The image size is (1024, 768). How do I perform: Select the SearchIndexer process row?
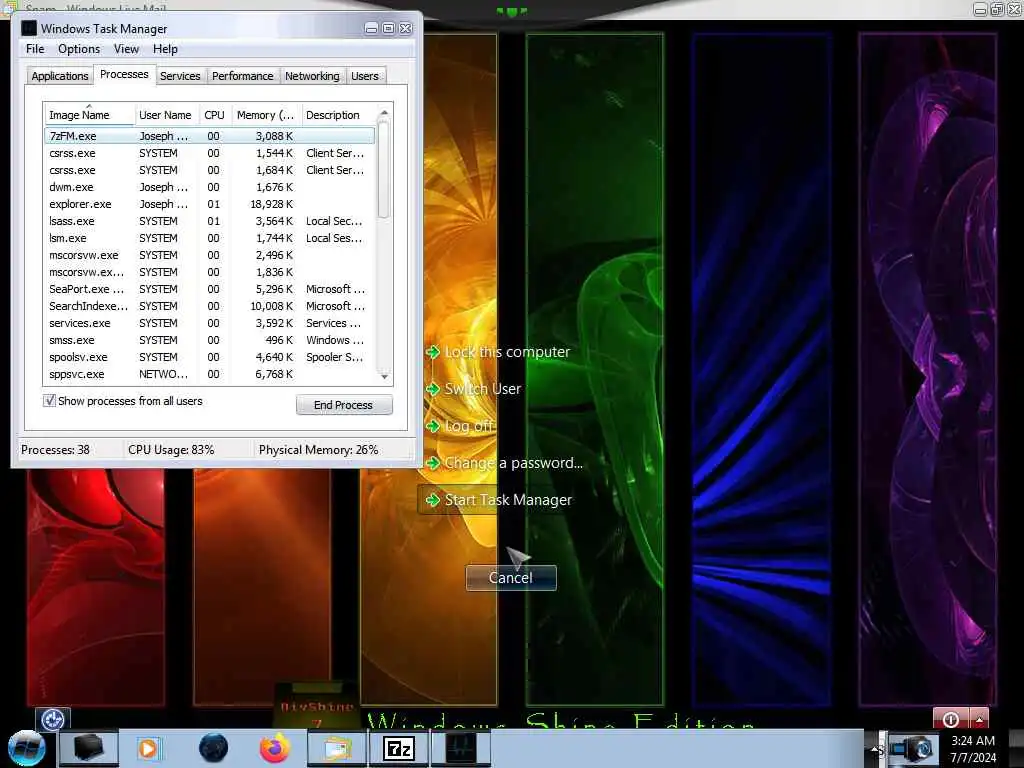(210, 306)
